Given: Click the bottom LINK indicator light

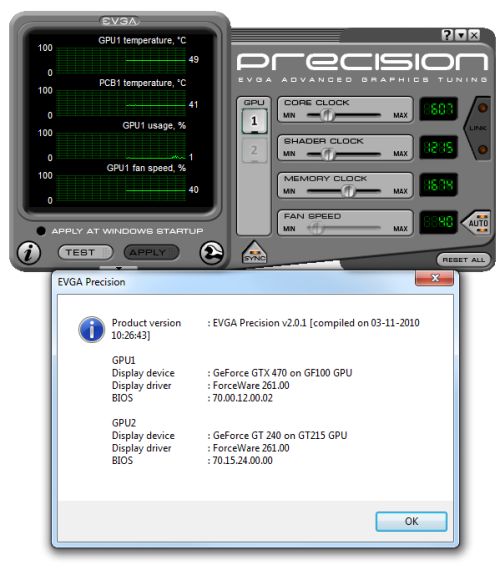Looking at the screenshot, I should coord(483,149).
